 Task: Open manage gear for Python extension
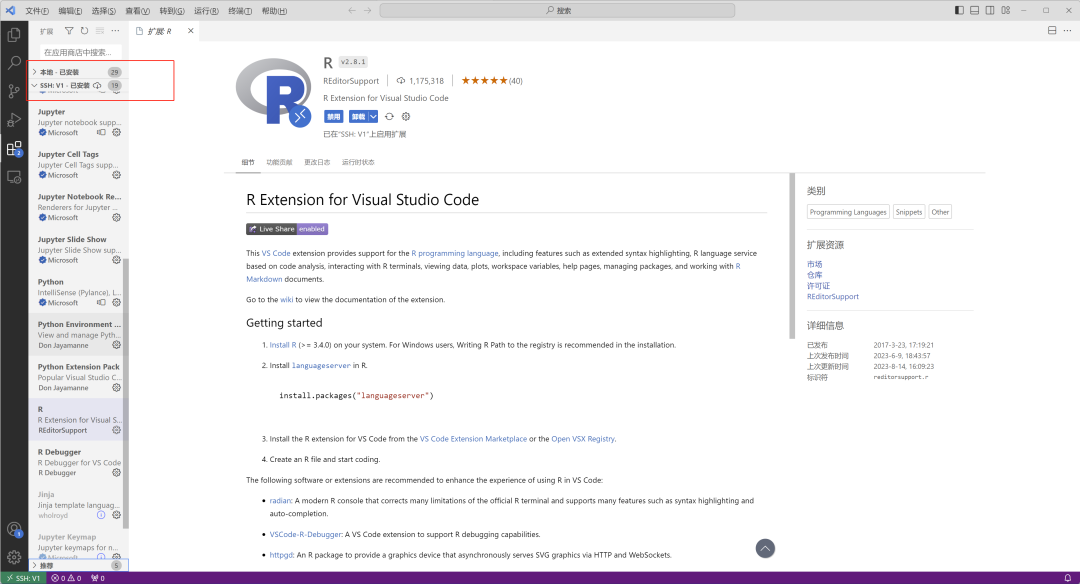116,302
